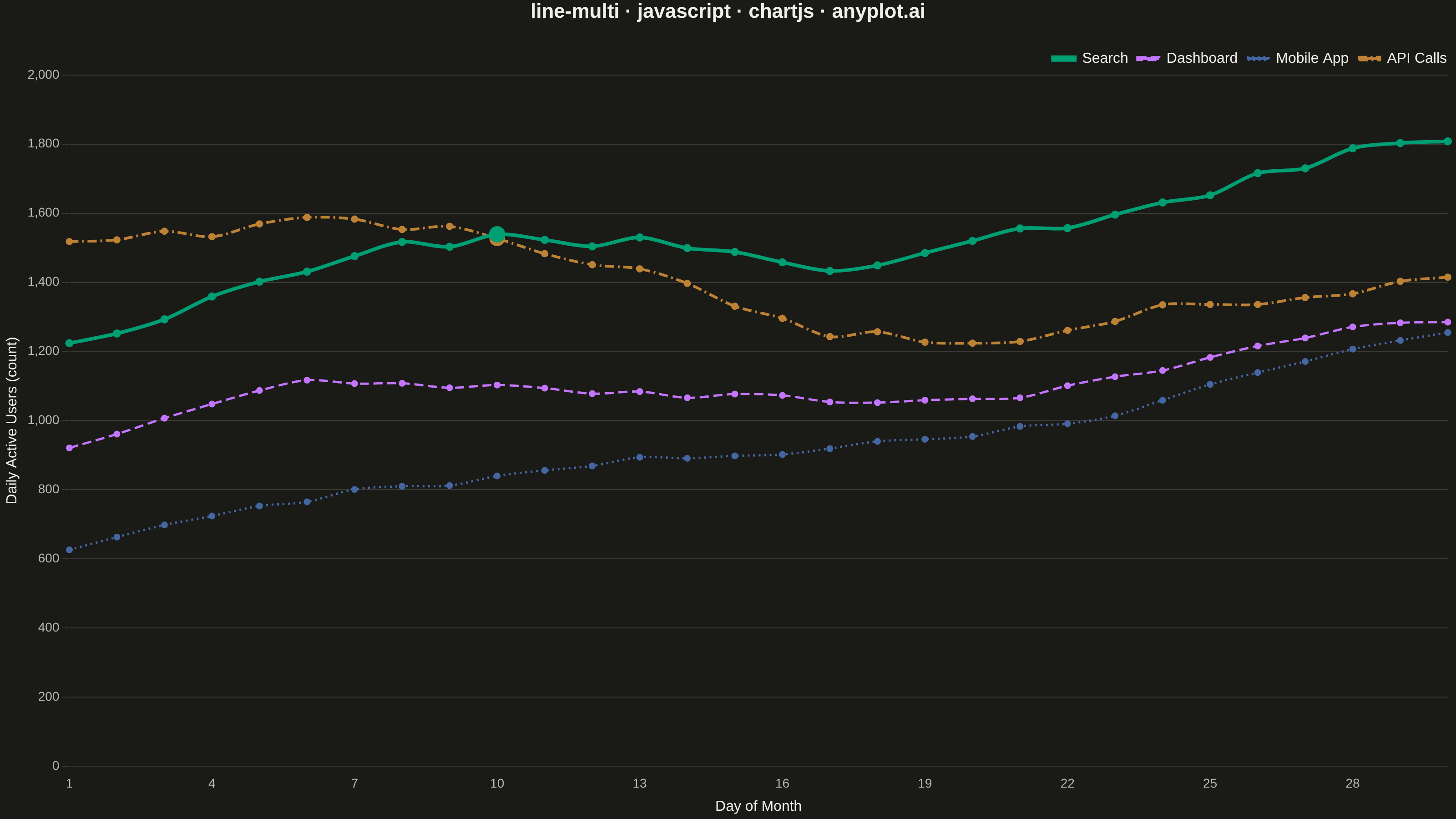Select Dashboard data point at day 13
This screenshot has width=1456, height=819.
point(640,392)
